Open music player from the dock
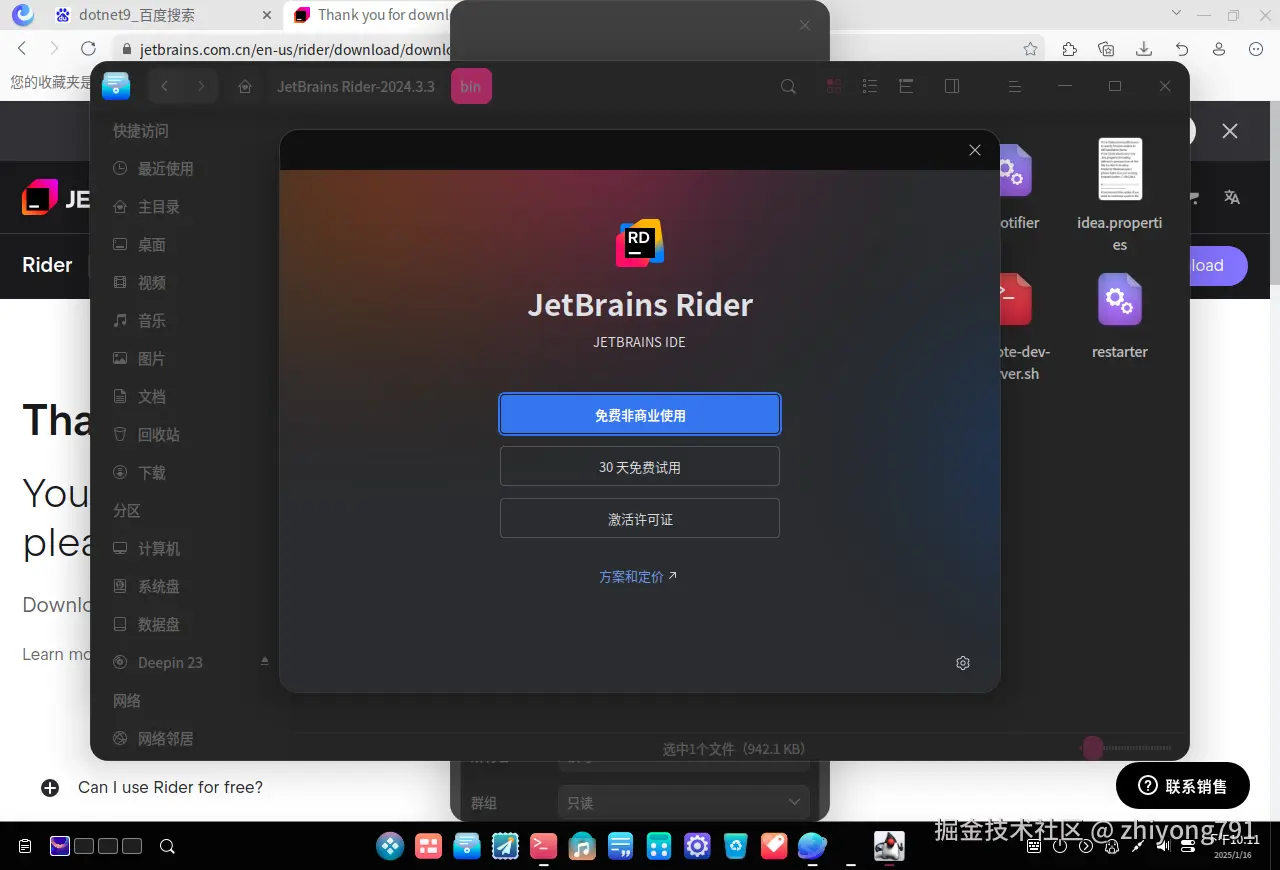The image size is (1280, 870). coord(582,846)
